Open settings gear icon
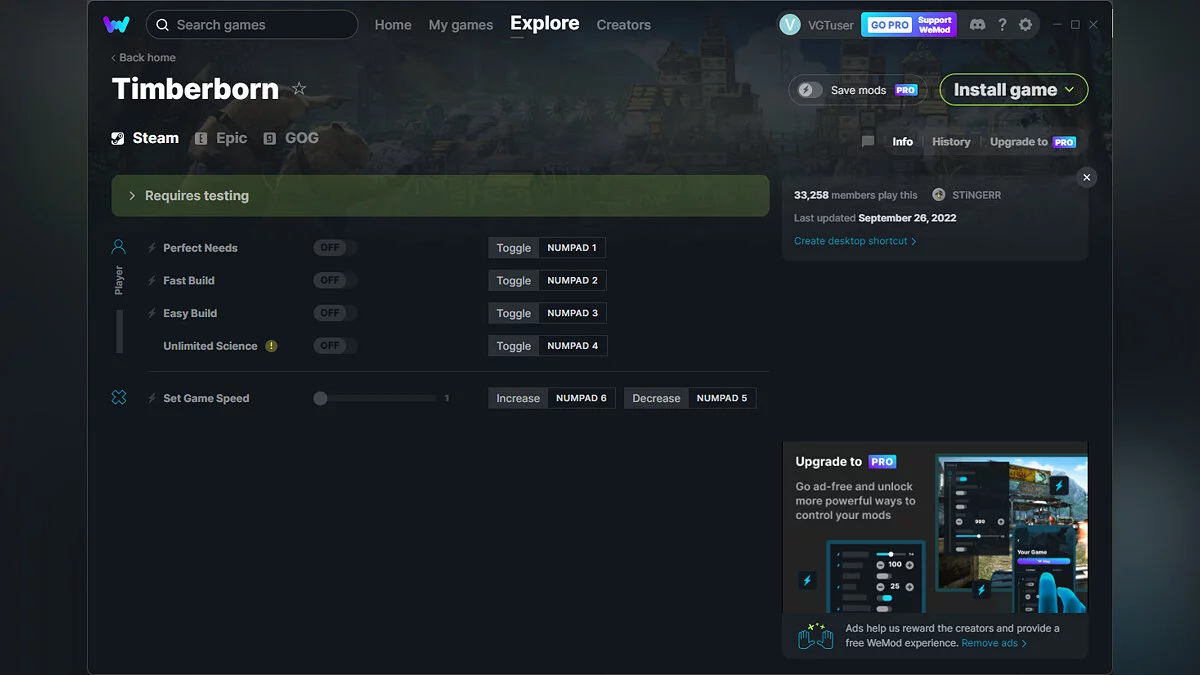This screenshot has height=675, width=1200. pyautogui.click(x=1026, y=25)
